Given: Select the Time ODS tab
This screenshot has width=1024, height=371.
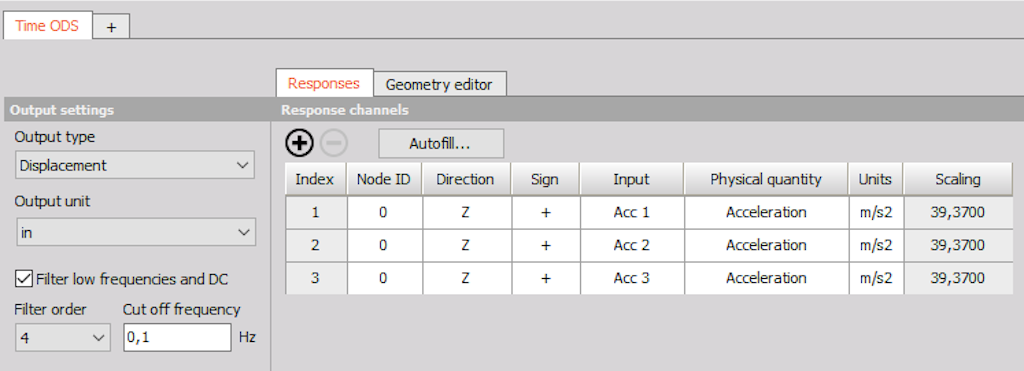Looking at the screenshot, I should pos(47,25).
